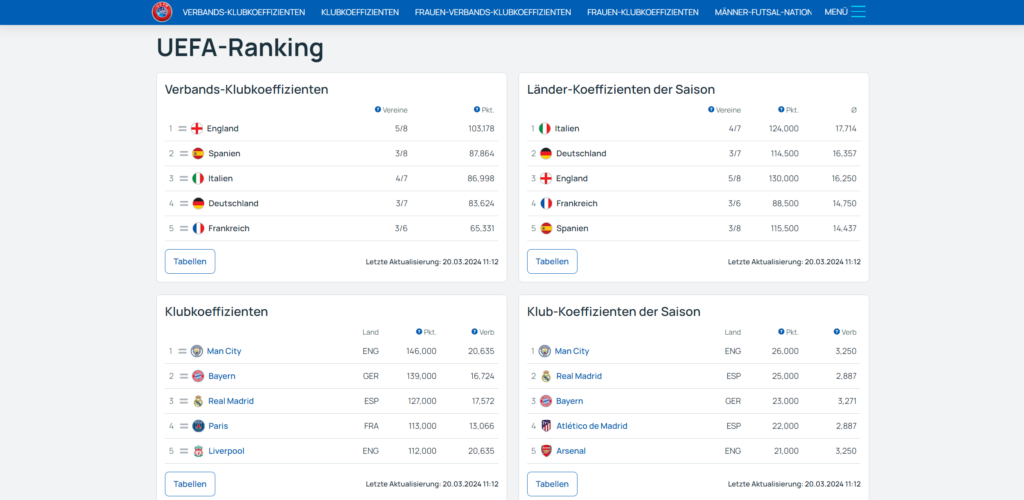This screenshot has width=1024, height=500.
Task: Click the UEFA logo in header
Action: (x=162, y=12)
